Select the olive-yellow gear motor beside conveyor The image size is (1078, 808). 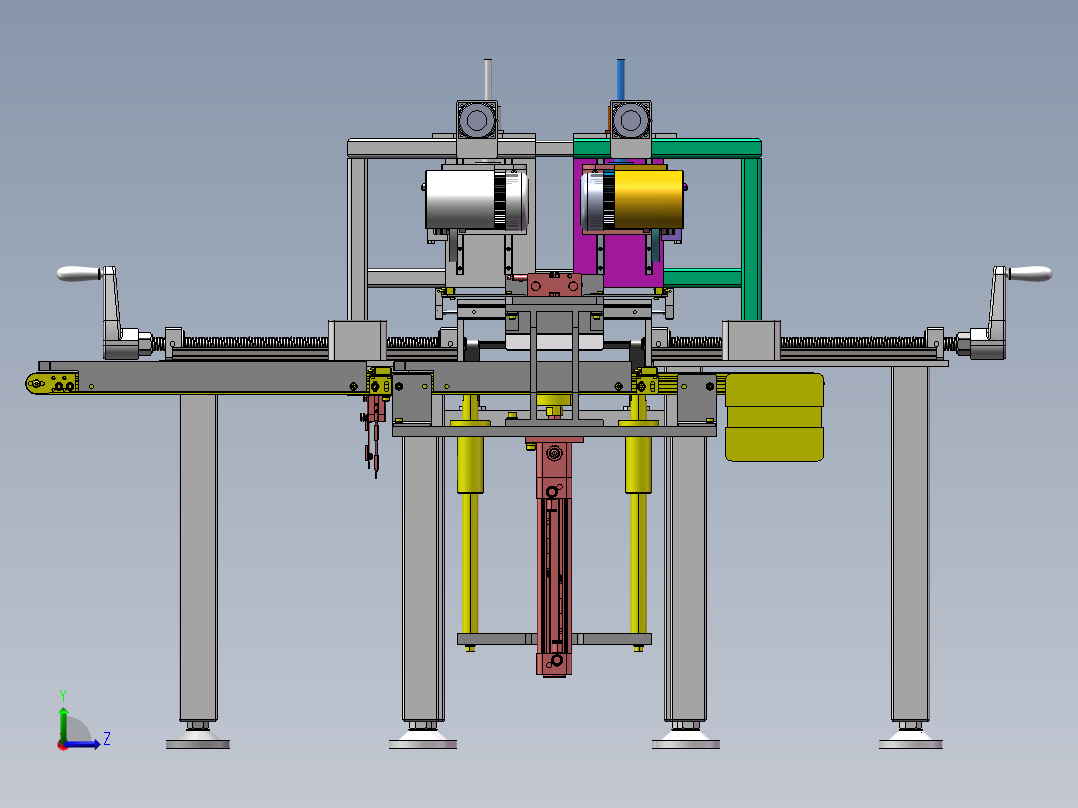pyautogui.click(x=774, y=417)
